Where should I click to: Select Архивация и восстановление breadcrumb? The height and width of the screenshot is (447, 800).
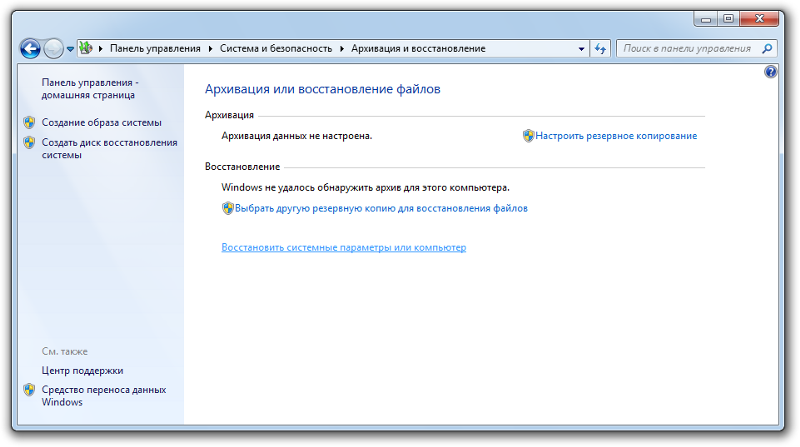(x=418, y=48)
